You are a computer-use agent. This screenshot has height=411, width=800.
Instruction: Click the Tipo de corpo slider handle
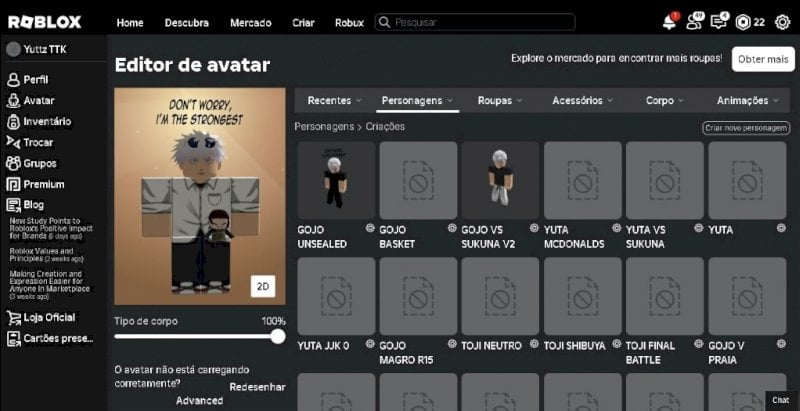point(278,336)
